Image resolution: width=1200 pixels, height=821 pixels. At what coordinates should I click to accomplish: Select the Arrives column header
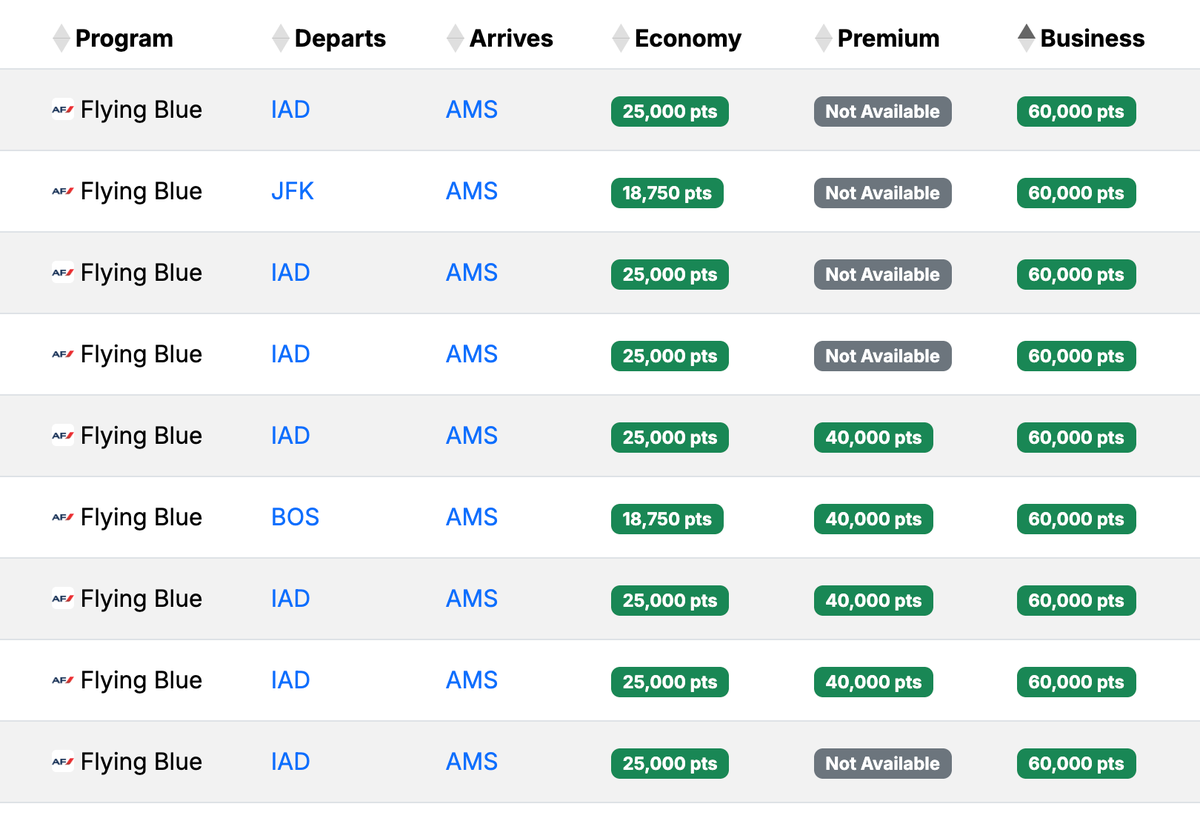pos(510,38)
